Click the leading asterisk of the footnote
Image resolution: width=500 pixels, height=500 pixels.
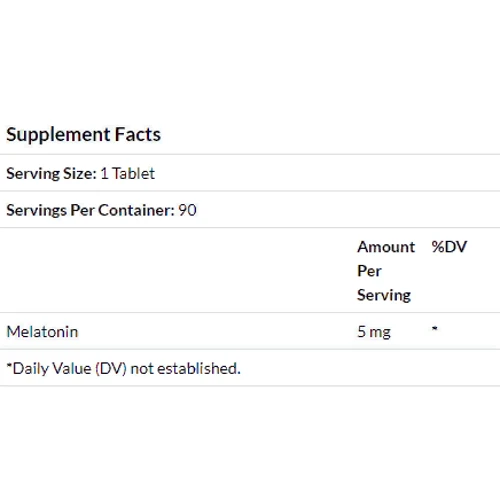point(9,365)
